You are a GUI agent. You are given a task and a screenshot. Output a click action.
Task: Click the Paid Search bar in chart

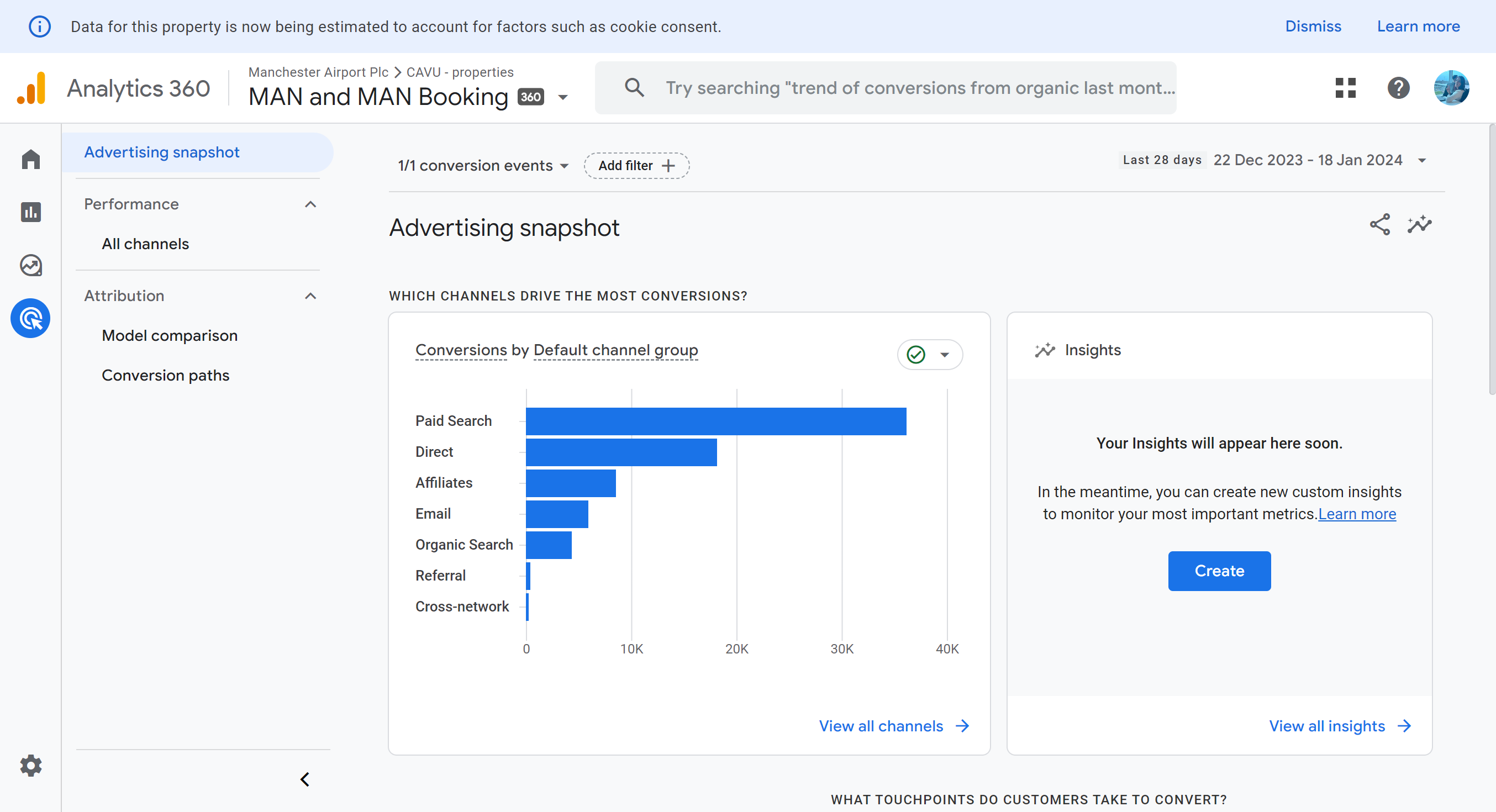(x=715, y=421)
